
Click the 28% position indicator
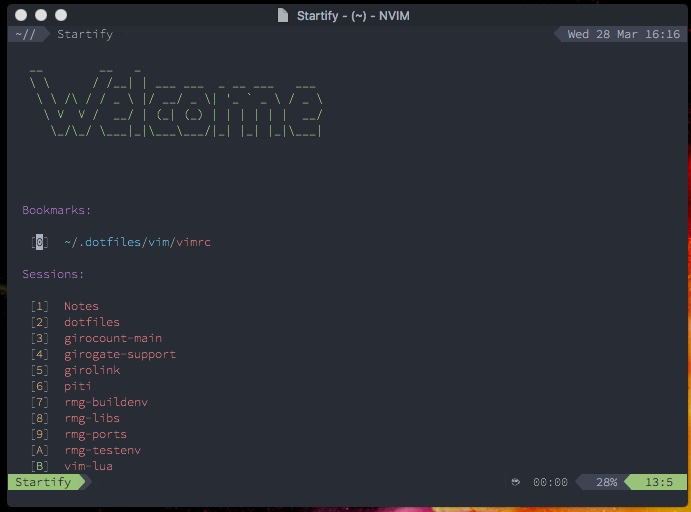pyautogui.click(x=606, y=482)
